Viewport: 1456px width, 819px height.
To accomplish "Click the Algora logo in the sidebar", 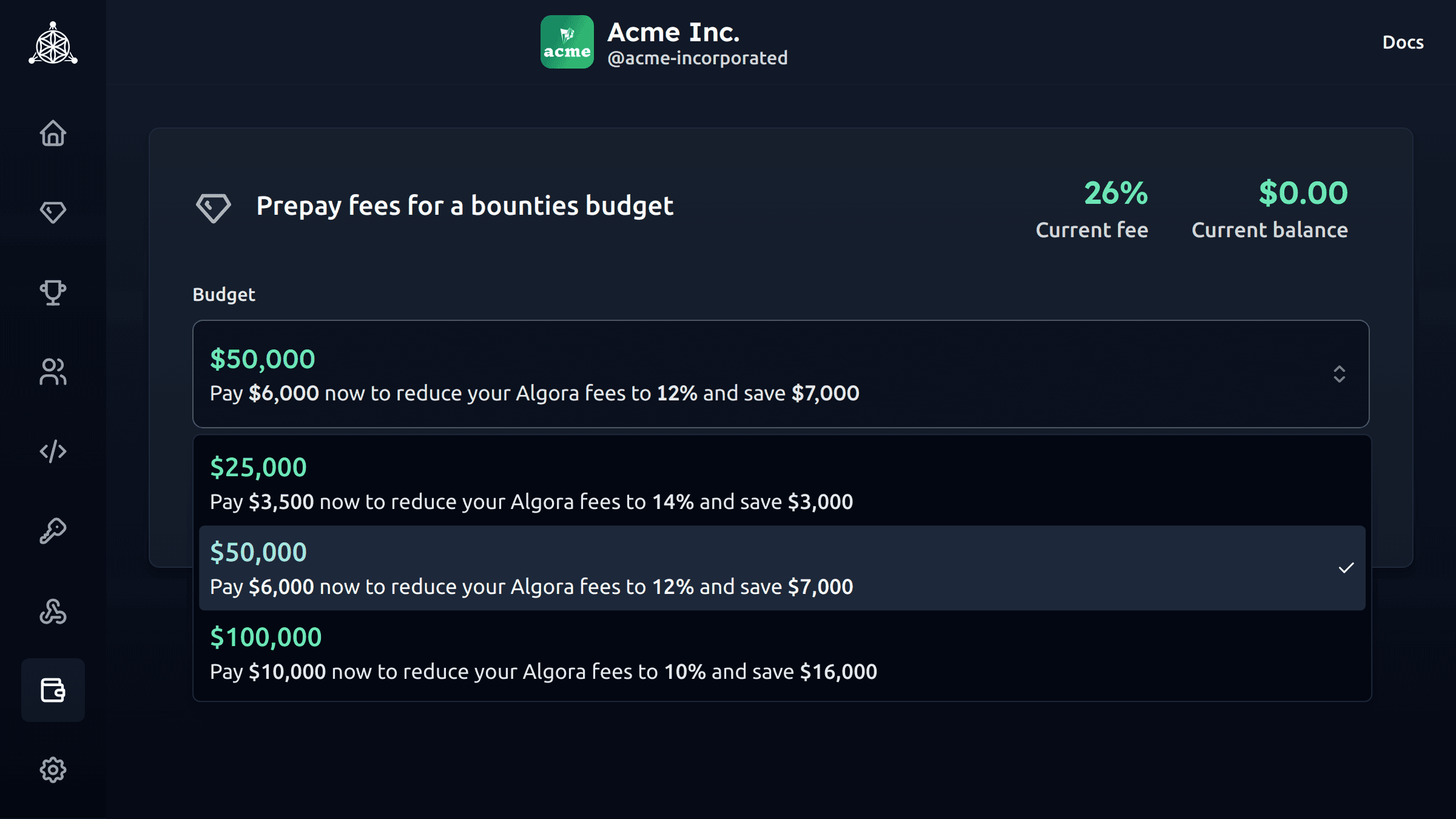I will 53,44.
